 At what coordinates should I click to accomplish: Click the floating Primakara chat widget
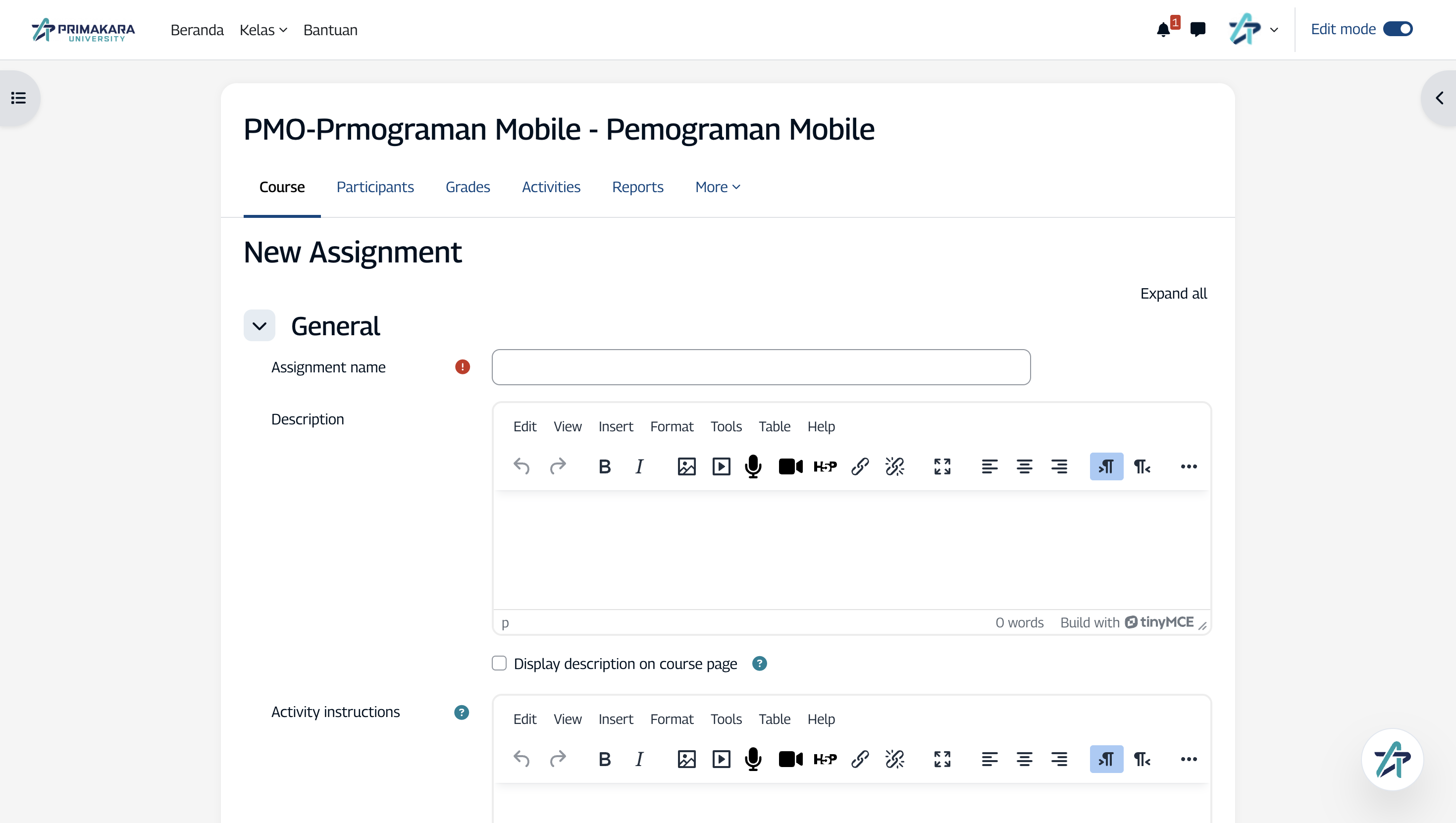[1392, 759]
